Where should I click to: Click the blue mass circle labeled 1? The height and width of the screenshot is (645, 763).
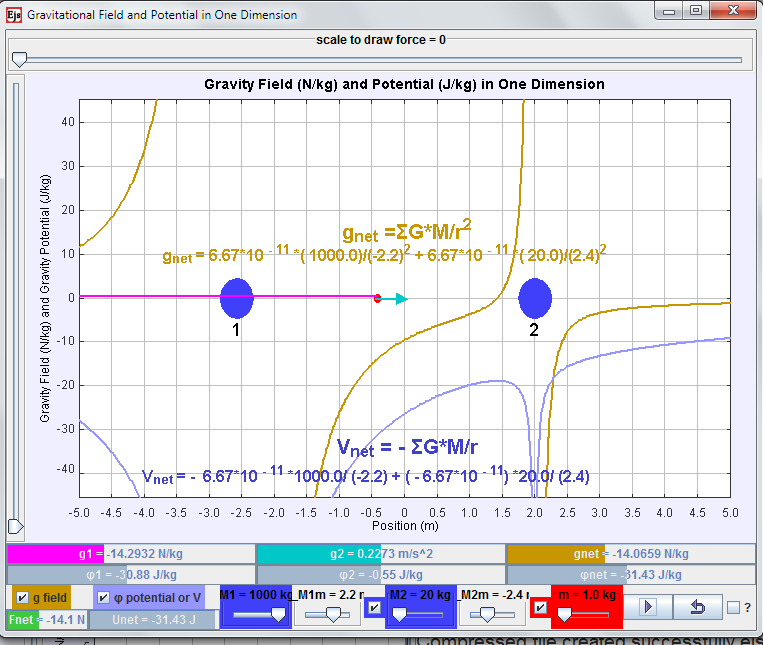pos(236,298)
